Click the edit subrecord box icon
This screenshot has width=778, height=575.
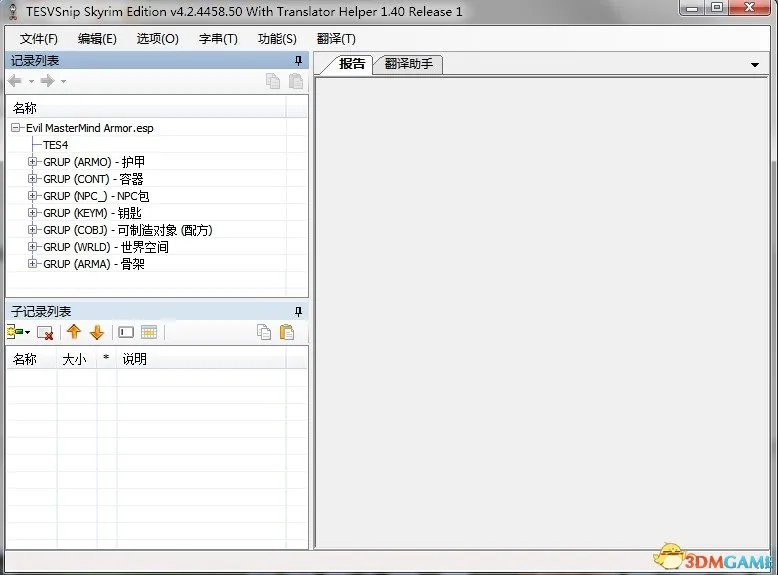pos(126,333)
